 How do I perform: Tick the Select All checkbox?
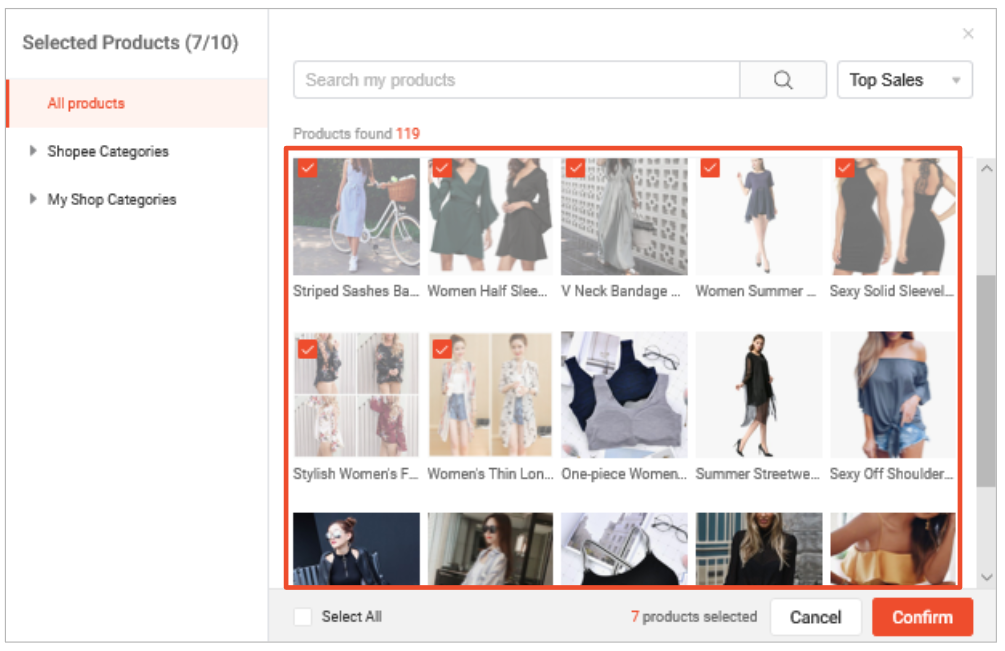click(303, 617)
